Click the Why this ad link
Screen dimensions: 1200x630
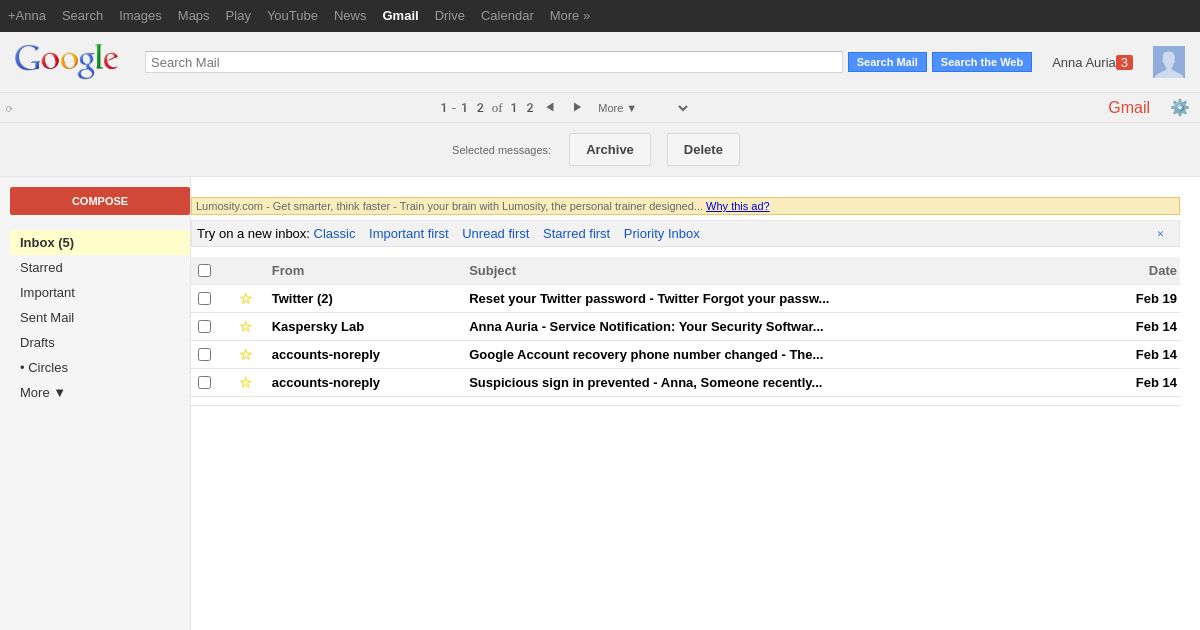click(x=737, y=206)
